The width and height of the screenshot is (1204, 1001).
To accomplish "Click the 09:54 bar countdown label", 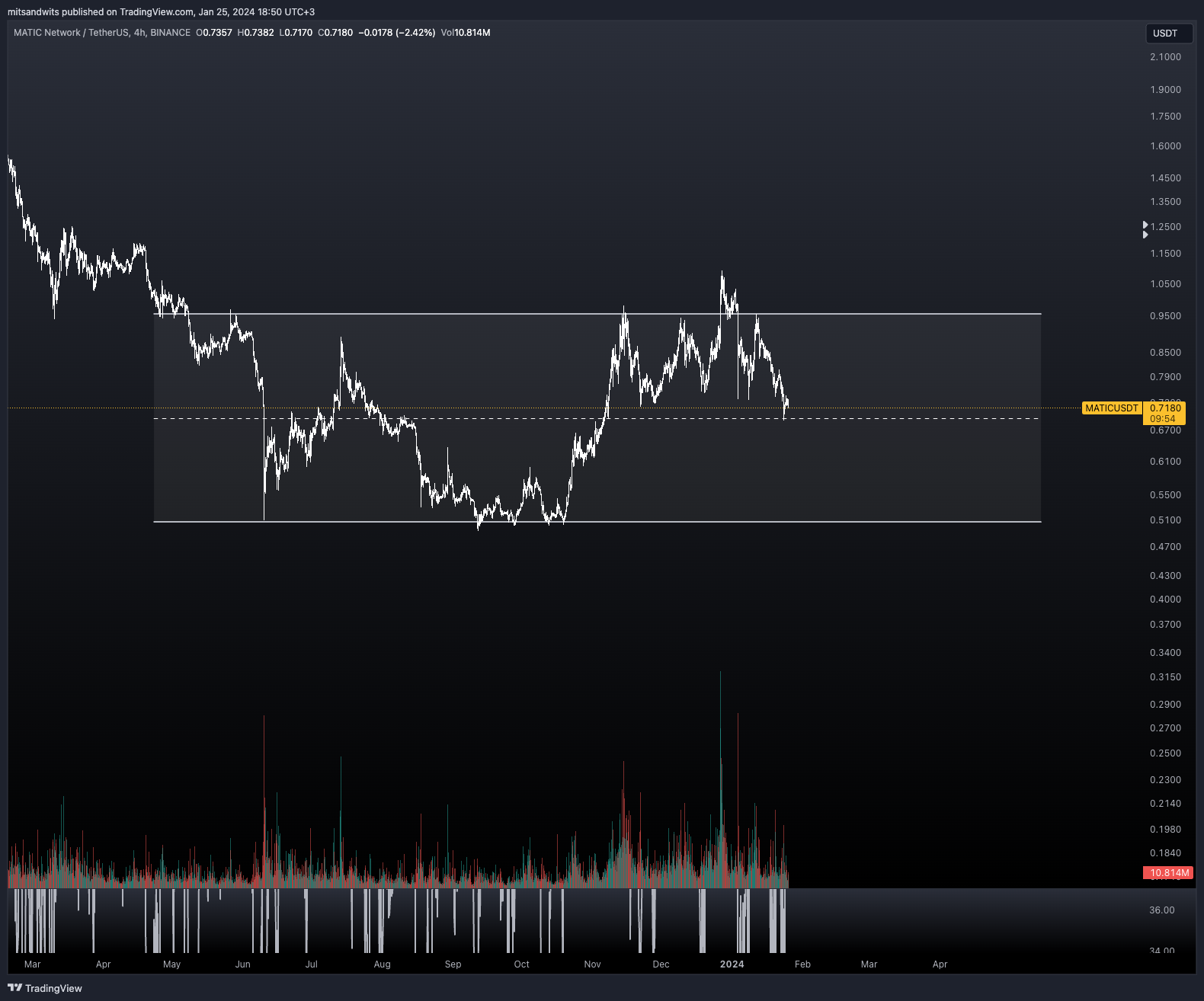I will tap(1164, 419).
